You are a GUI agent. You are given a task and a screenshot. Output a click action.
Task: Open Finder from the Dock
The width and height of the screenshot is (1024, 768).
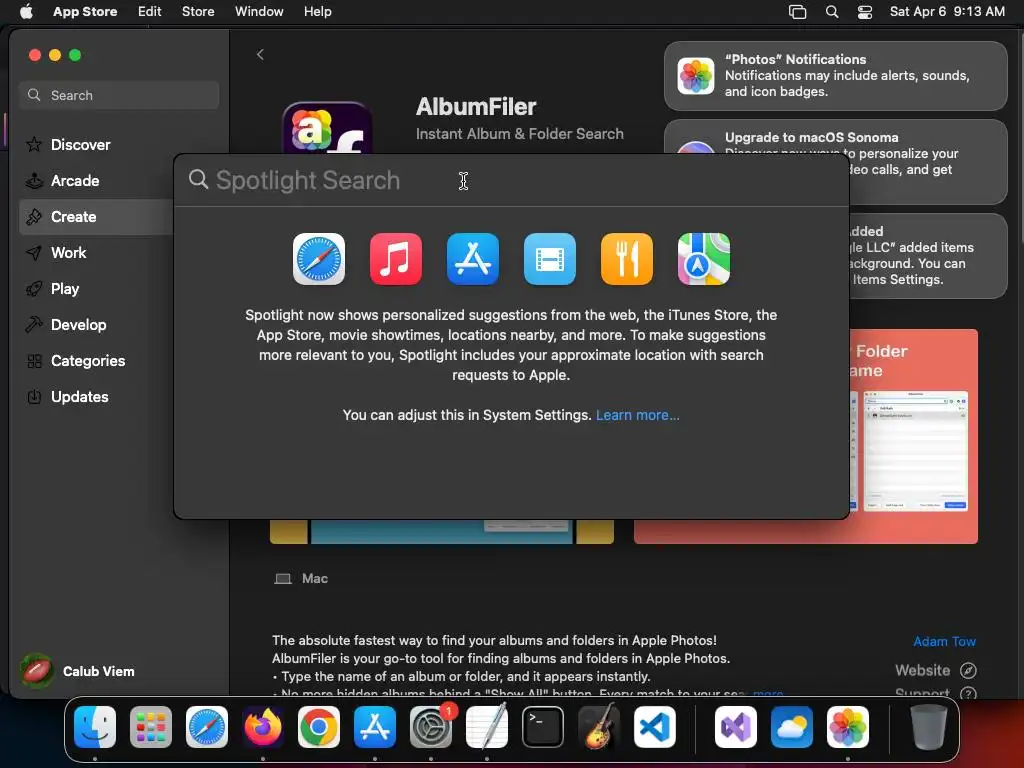click(95, 727)
